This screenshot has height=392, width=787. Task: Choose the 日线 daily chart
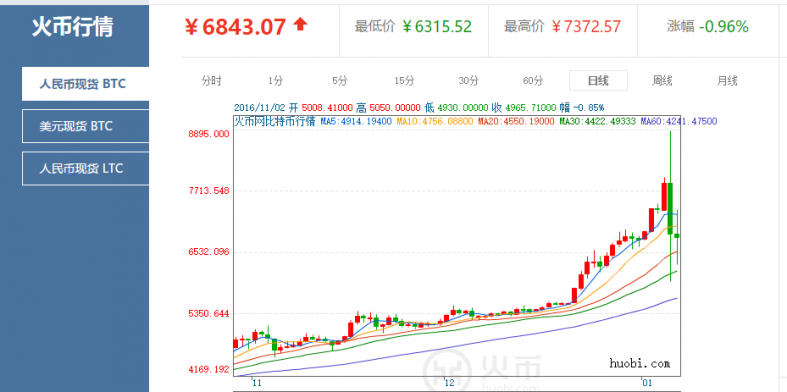tap(598, 80)
